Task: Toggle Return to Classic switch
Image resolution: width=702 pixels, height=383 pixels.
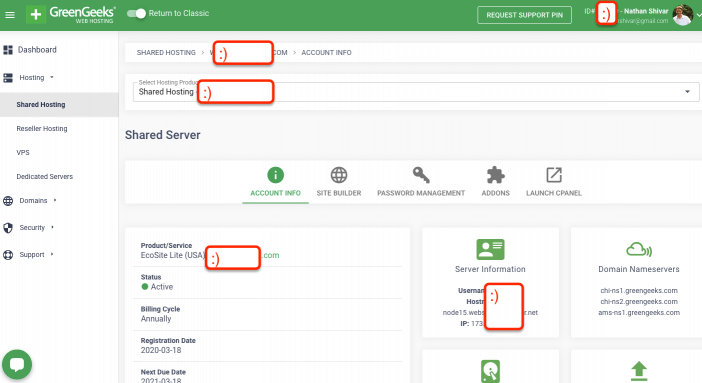Action: (x=137, y=13)
